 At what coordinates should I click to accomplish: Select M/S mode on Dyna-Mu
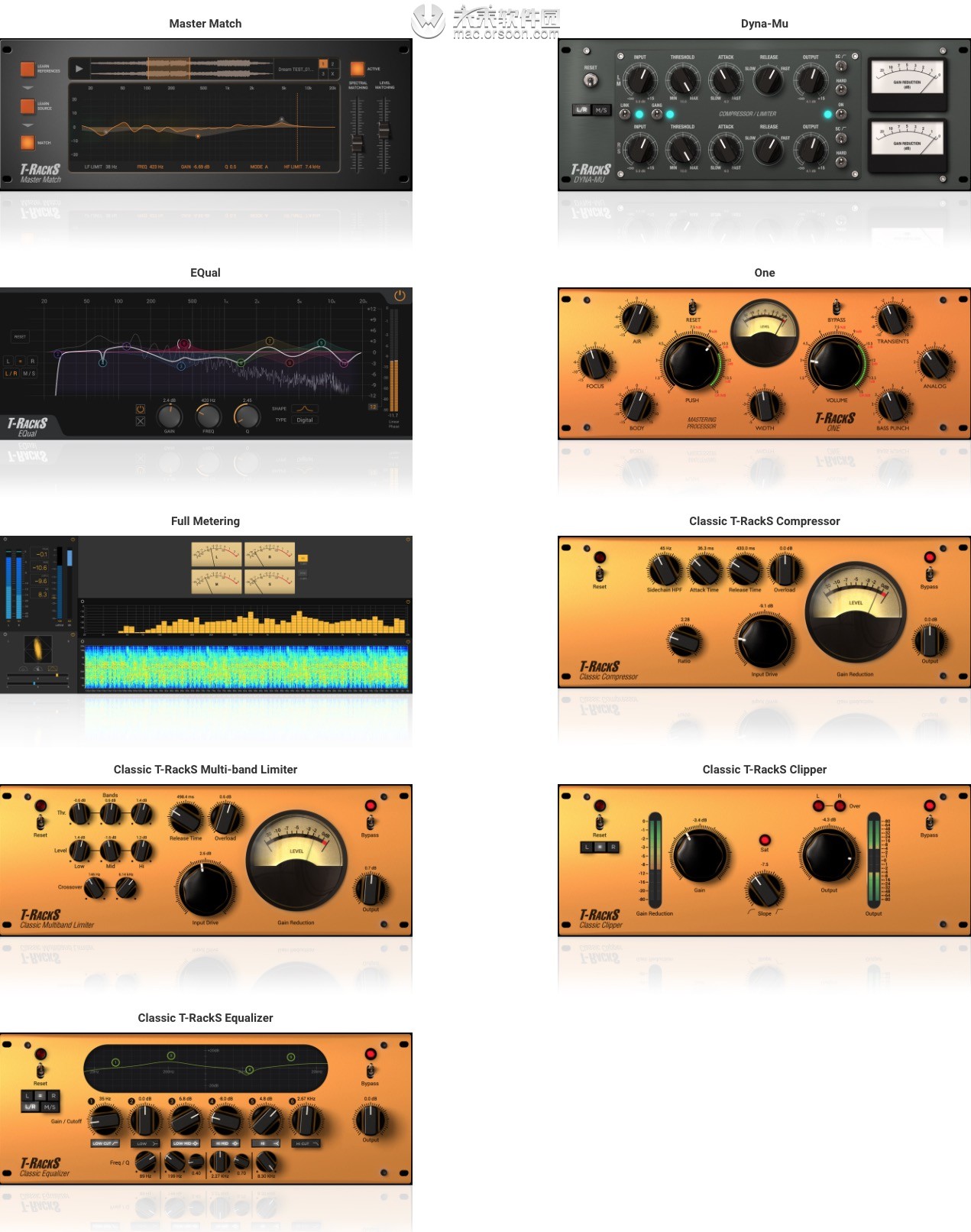tap(601, 110)
